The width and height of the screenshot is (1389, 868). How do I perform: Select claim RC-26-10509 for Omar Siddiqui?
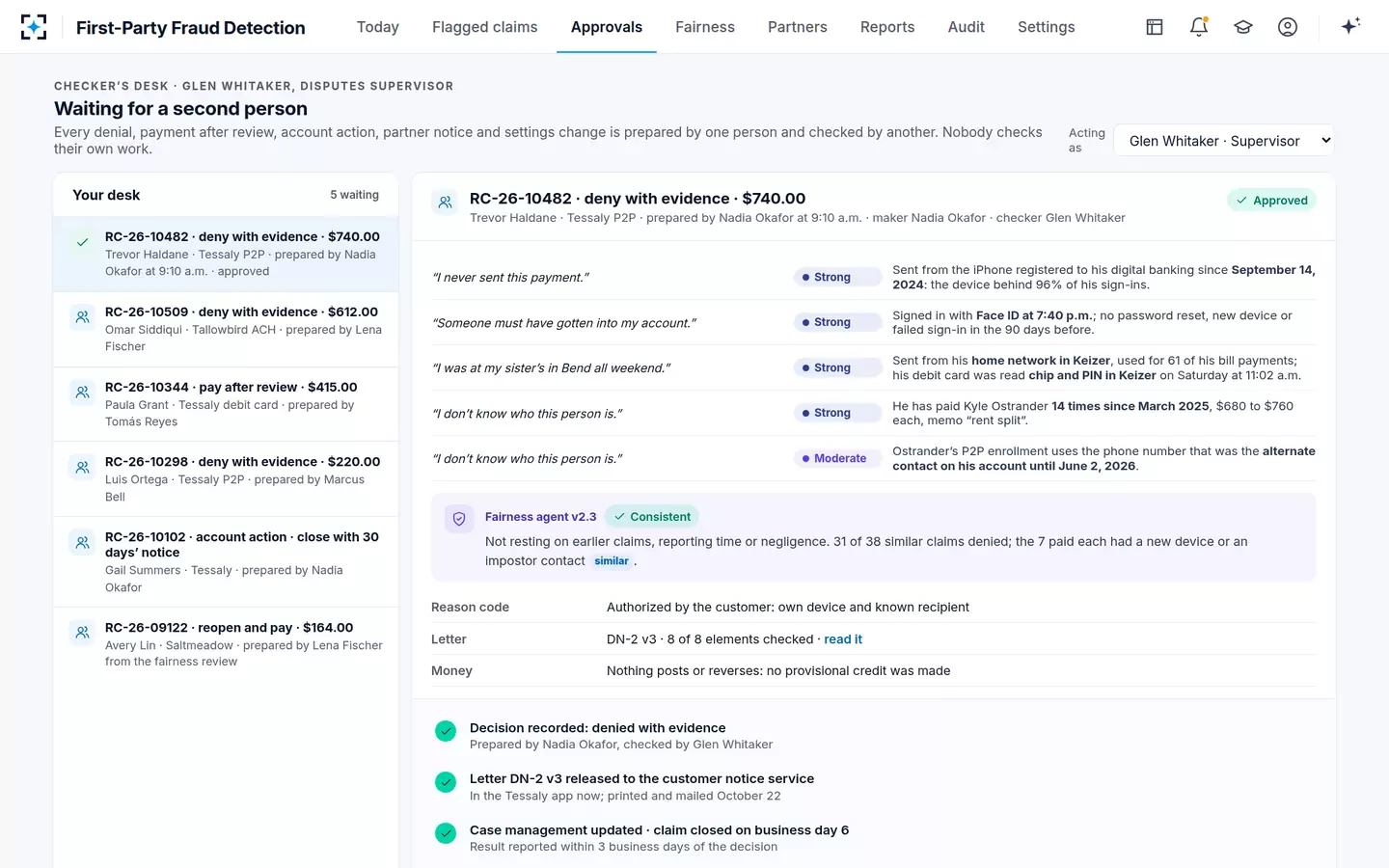(226, 330)
